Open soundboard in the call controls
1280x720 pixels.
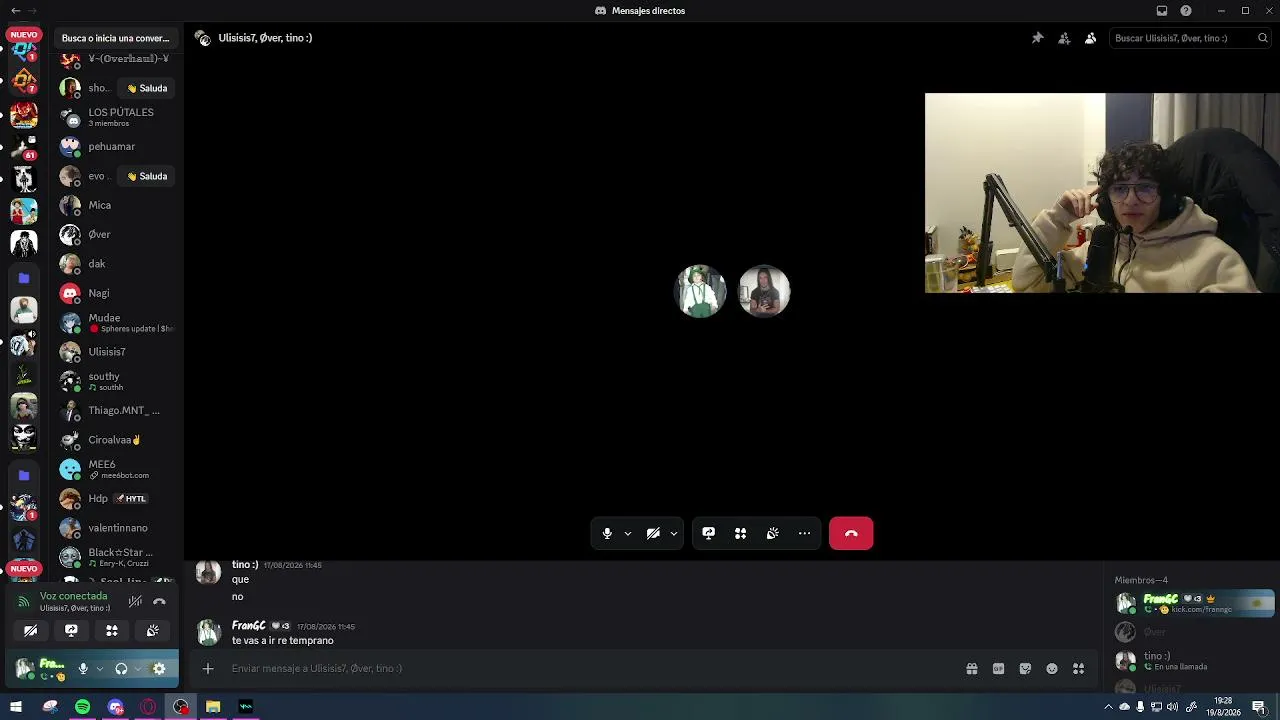(773, 534)
